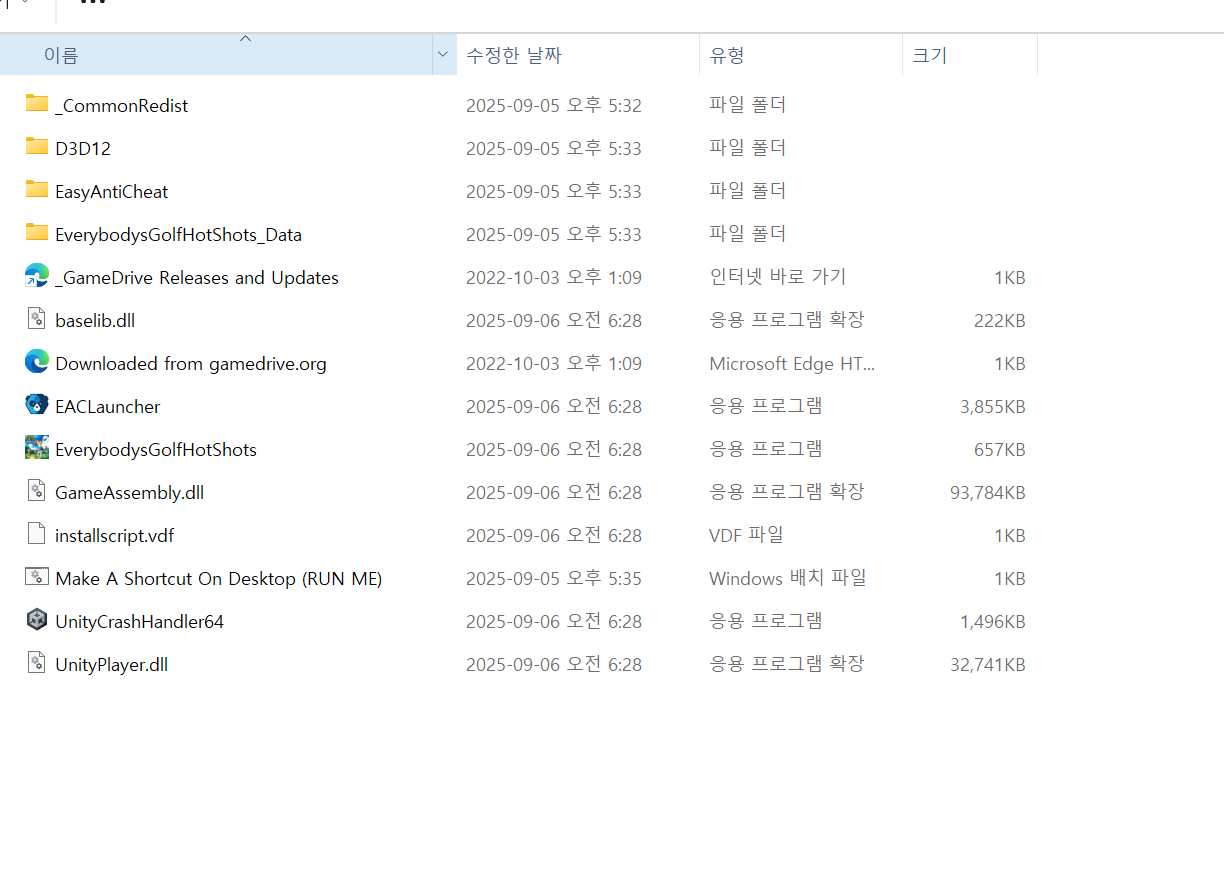The height and width of the screenshot is (875, 1224).
Task: Click the EverybodysGolfHotShots game icon
Action: point(37,448)
